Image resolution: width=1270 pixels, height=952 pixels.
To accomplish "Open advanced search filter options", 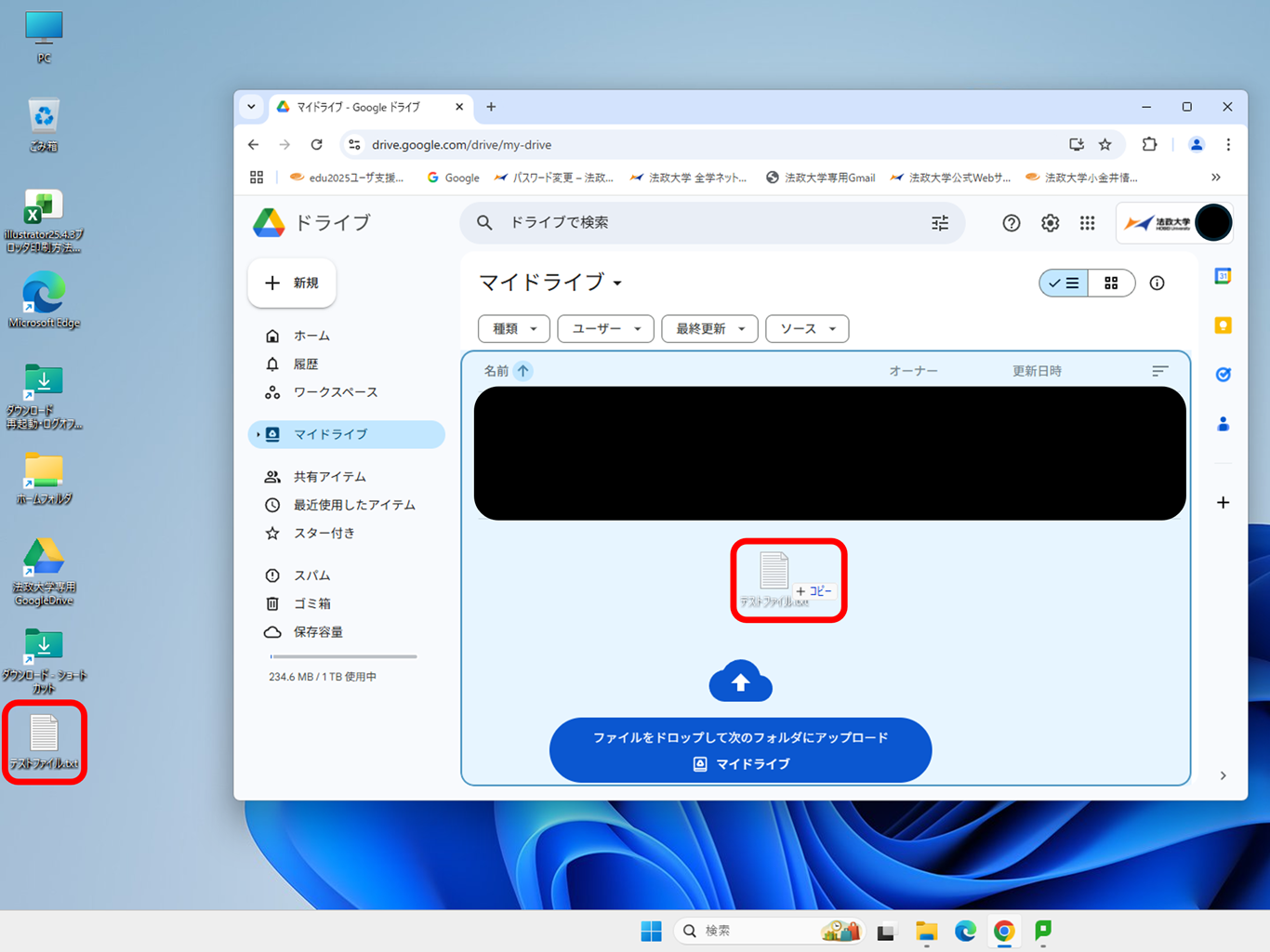I will [x=940, y=223].
